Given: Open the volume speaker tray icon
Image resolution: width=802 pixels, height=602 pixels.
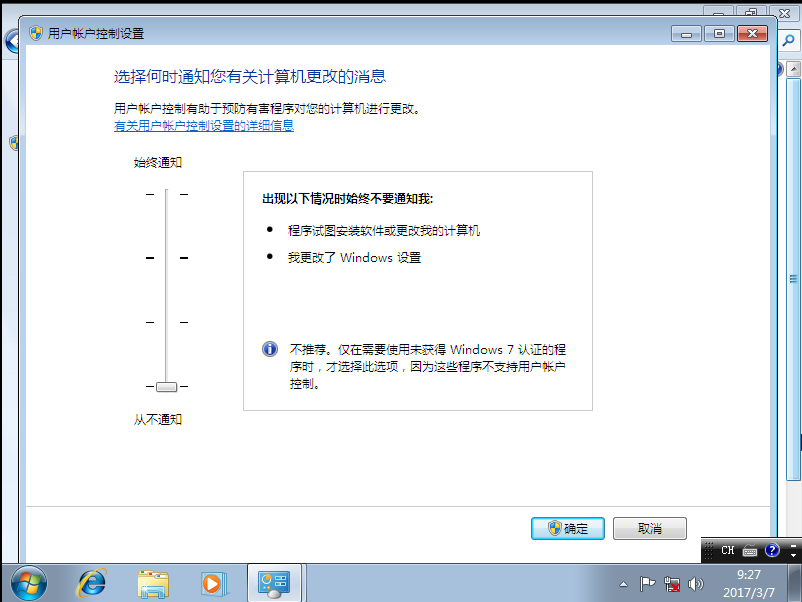Looking at the screenshot, I should click(x=696, y=584).
